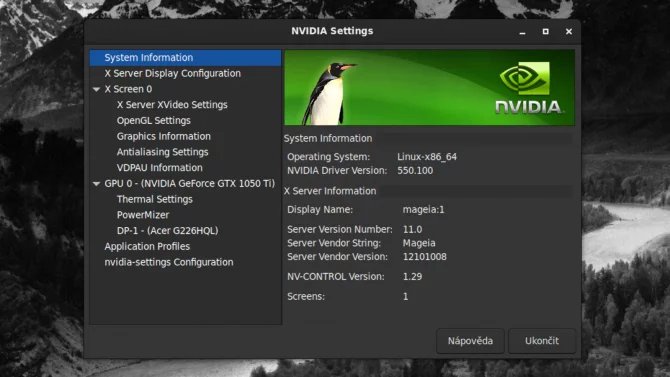
Task: Close the NVIDIA Settings window
Action: [x=569, y=32]
